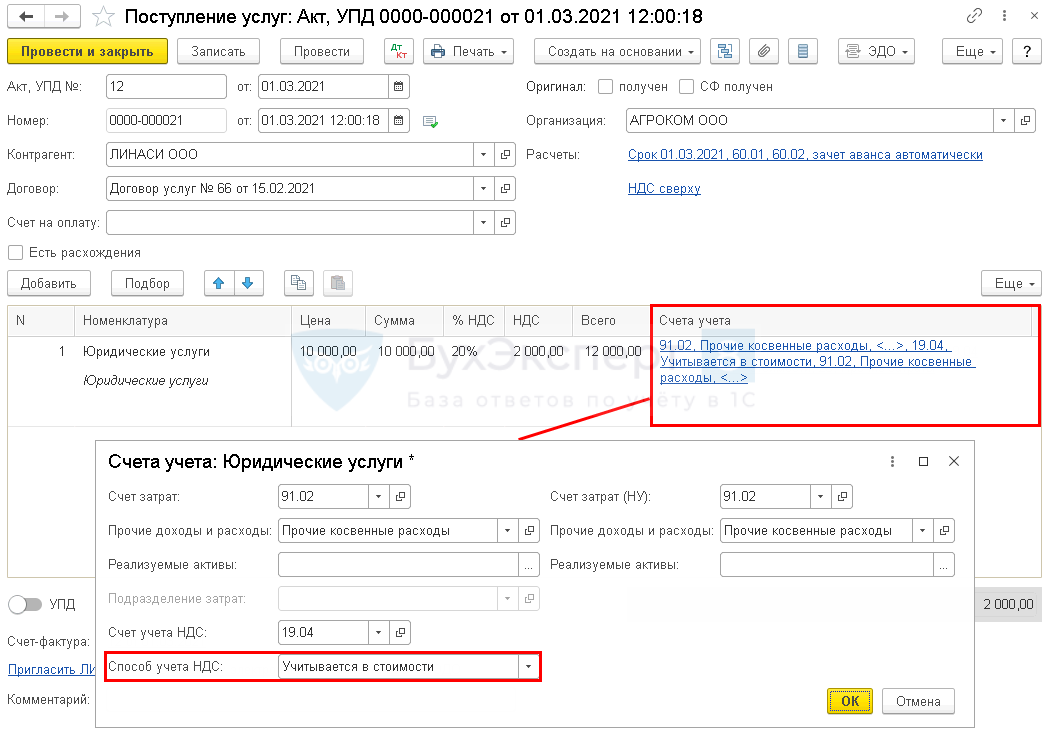Expand Способ учета НДС dropdown
1047x740 pixels.
click(x=528, y=666)
